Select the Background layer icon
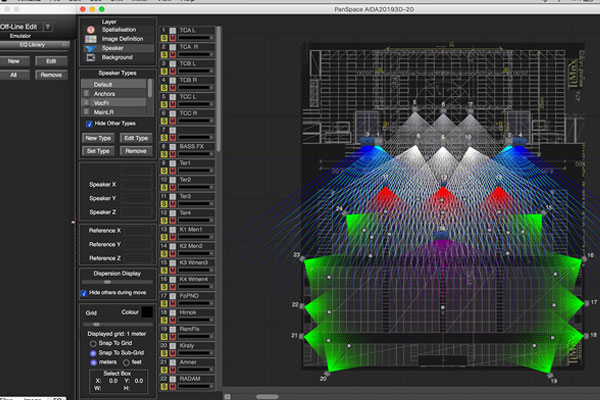Image resolution: width=600 pixels, height=400 pixels. [91, 57]
